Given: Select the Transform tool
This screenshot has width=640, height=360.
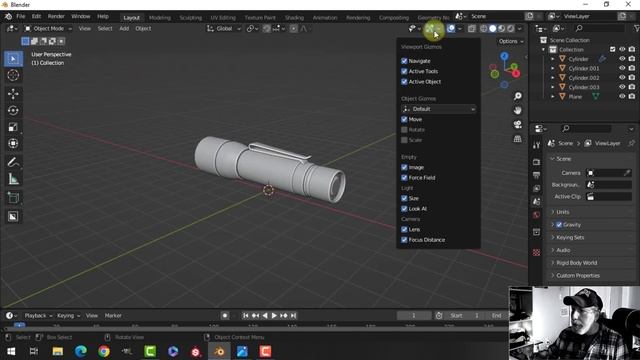Looking at the screenshot, I should pos(13,144).
